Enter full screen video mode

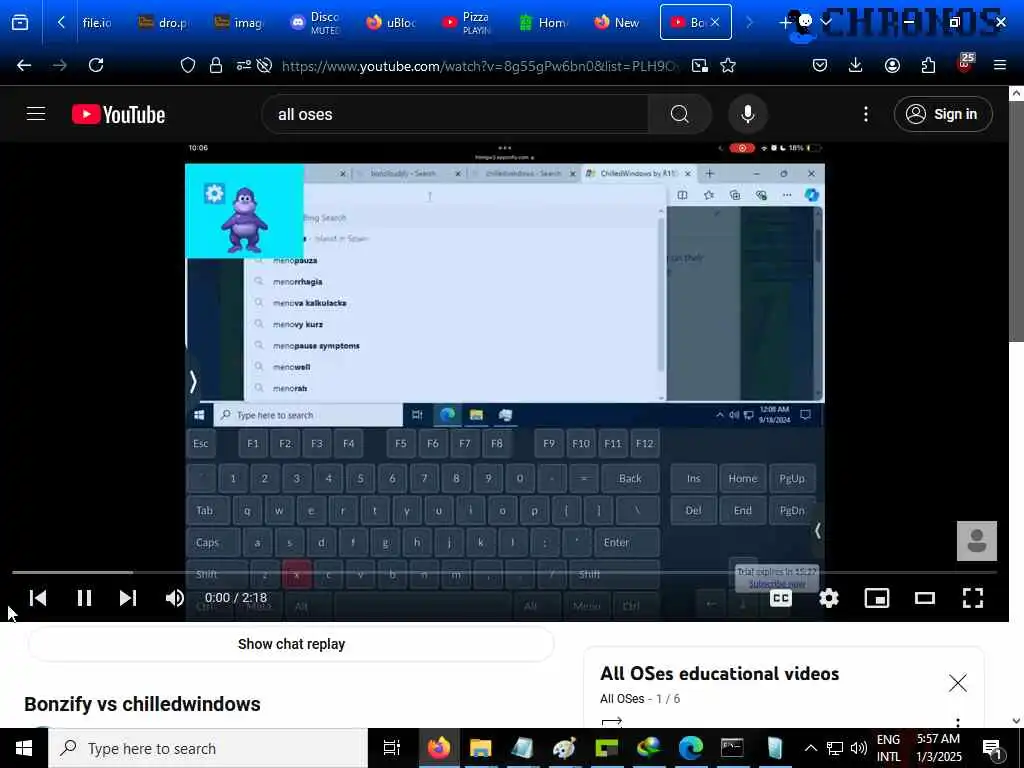click(973, 598)
